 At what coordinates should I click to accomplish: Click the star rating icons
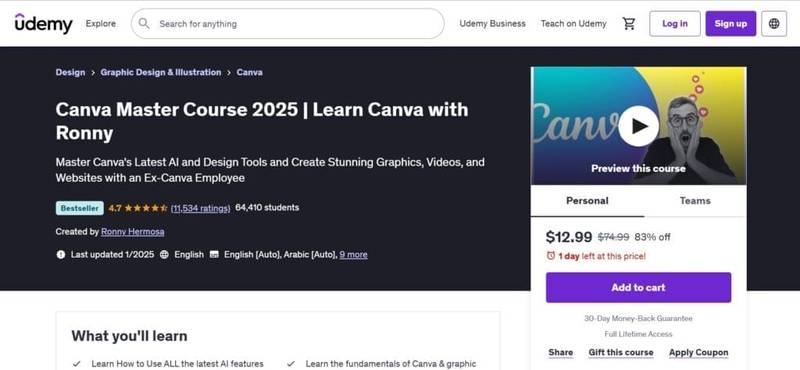coord(146,208)
